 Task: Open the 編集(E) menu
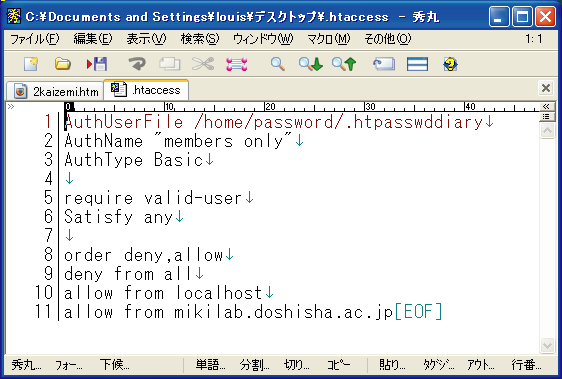(93, 39)
